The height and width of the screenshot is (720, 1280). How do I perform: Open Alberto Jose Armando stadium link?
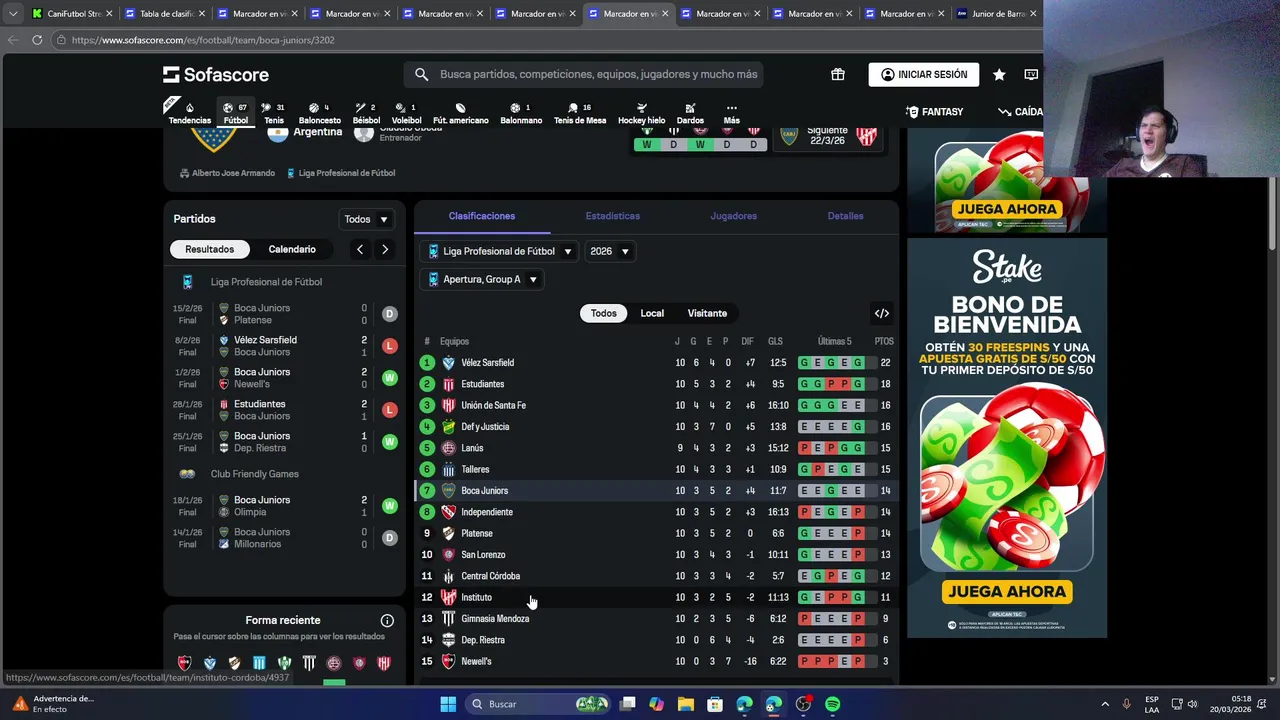click(x=227, y=173)
